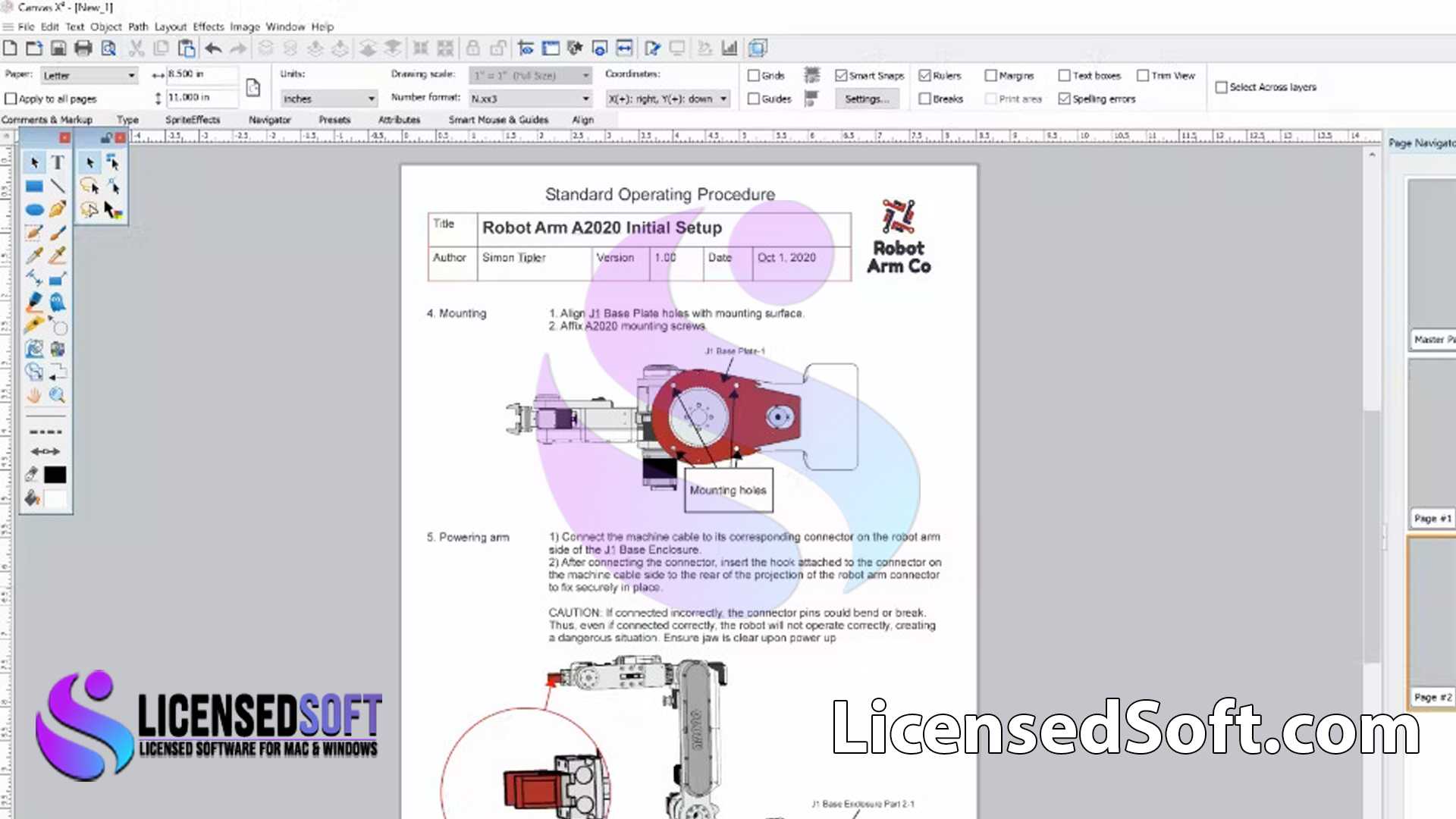Screen dimensions: 1456x819
Task: Select the Knife cutter tool
Action: (34, 325)
